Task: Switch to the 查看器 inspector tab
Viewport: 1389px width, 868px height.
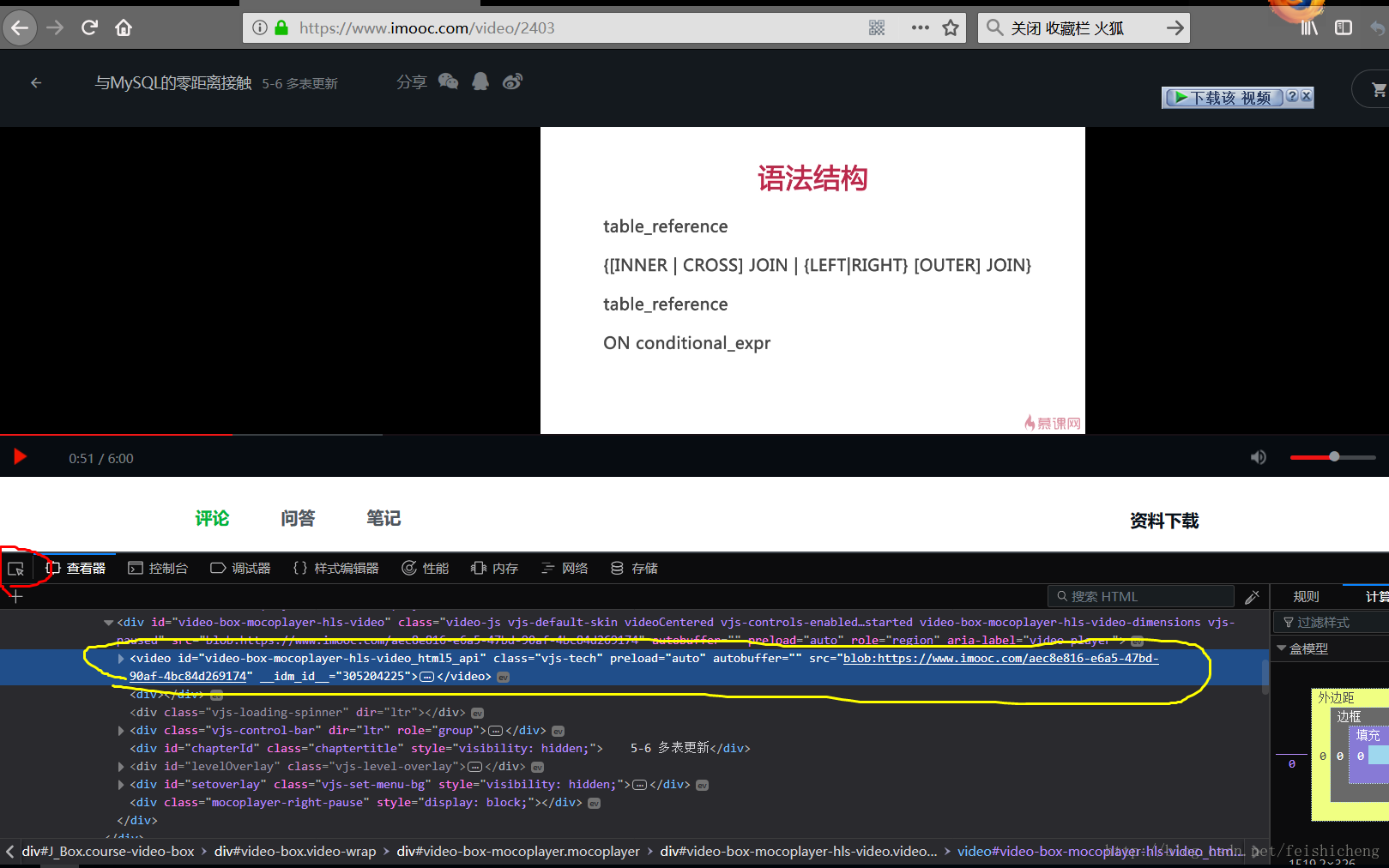Action: click(x=75, y=568)
